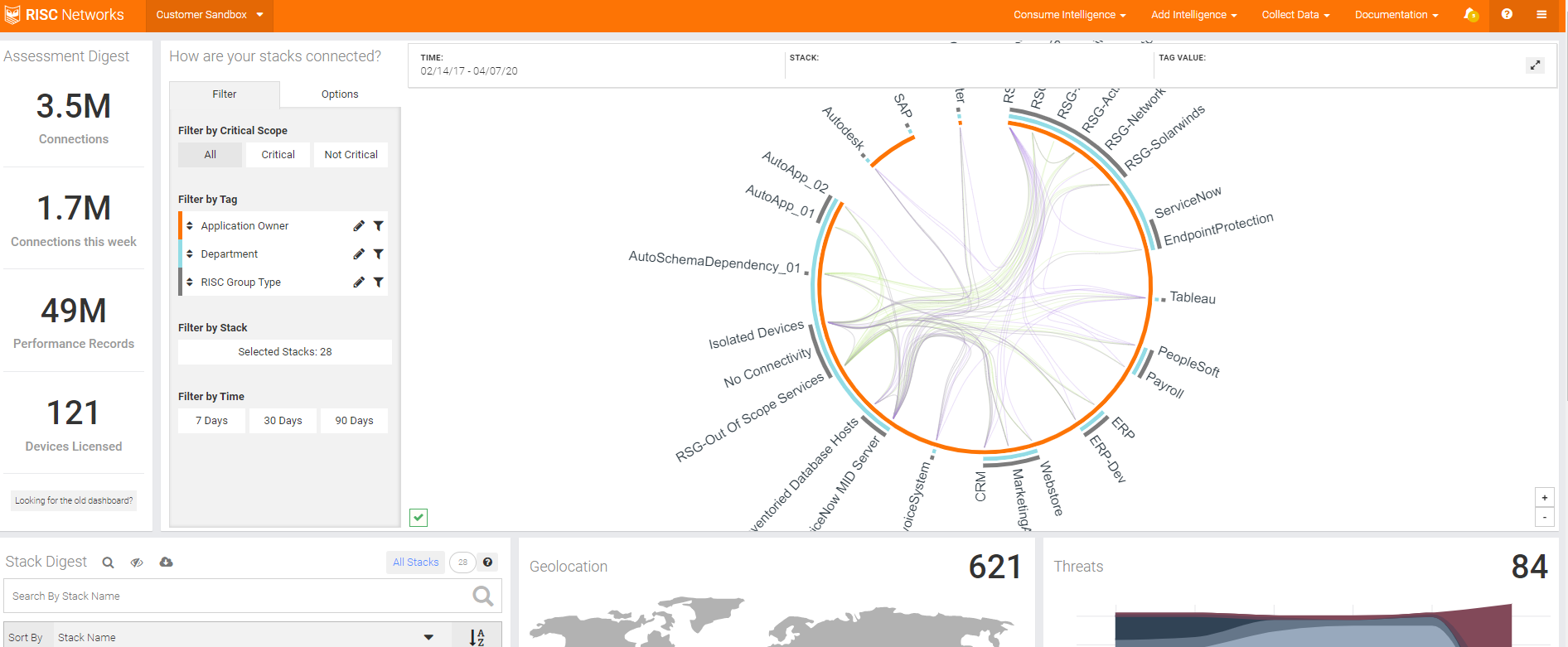Image resolution: width=1568 pixels, height=647 pixels.
Task: Open the help question mark icon in top bar
Action: (1507, 14)
